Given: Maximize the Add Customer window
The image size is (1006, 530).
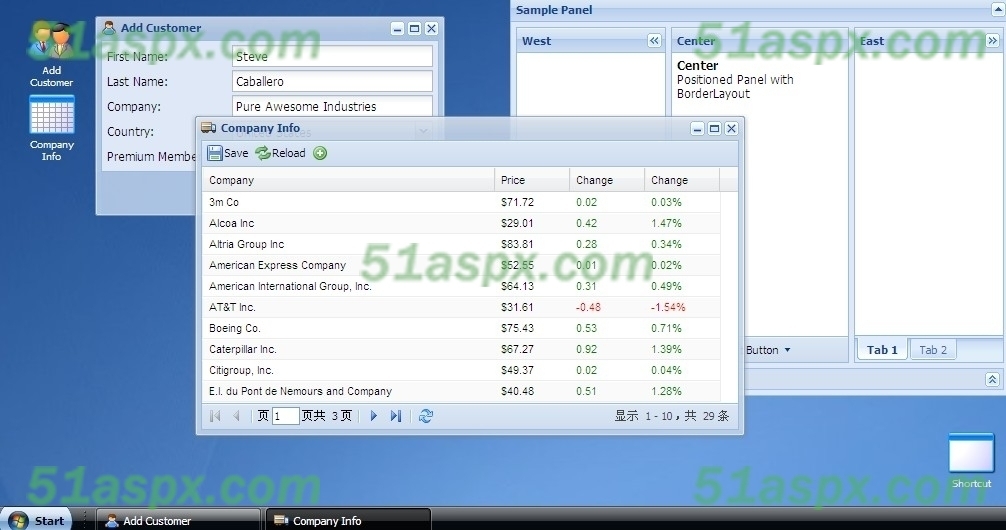Looking at the screenshot, I should pos(414,29).
